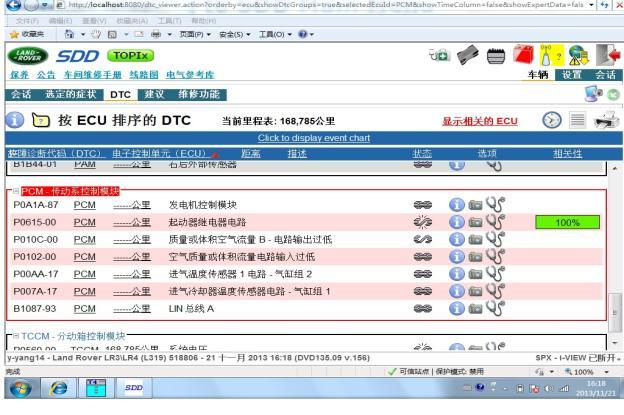Click the globe warning icon in header
624x415 pixels.
pos(578,55)
